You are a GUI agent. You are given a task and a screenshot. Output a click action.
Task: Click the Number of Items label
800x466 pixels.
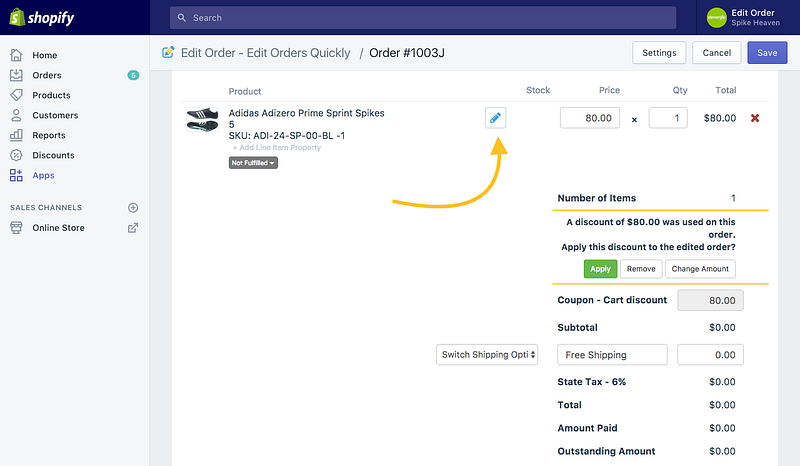coord(596,198)
